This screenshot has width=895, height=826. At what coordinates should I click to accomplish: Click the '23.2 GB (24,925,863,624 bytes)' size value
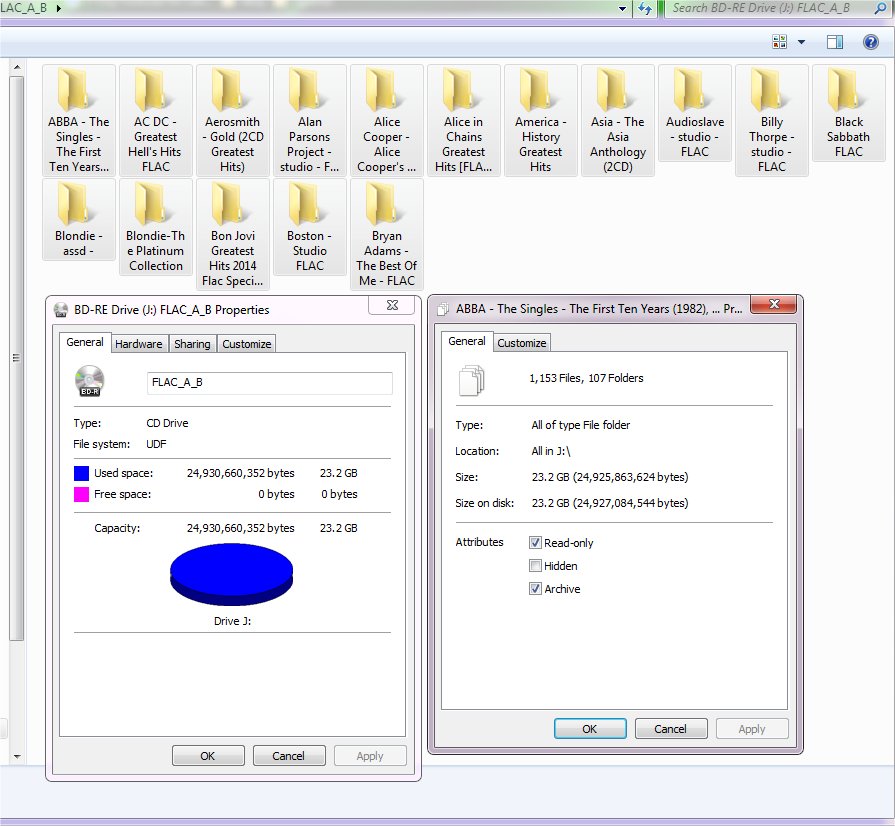(x=610, y=477)
